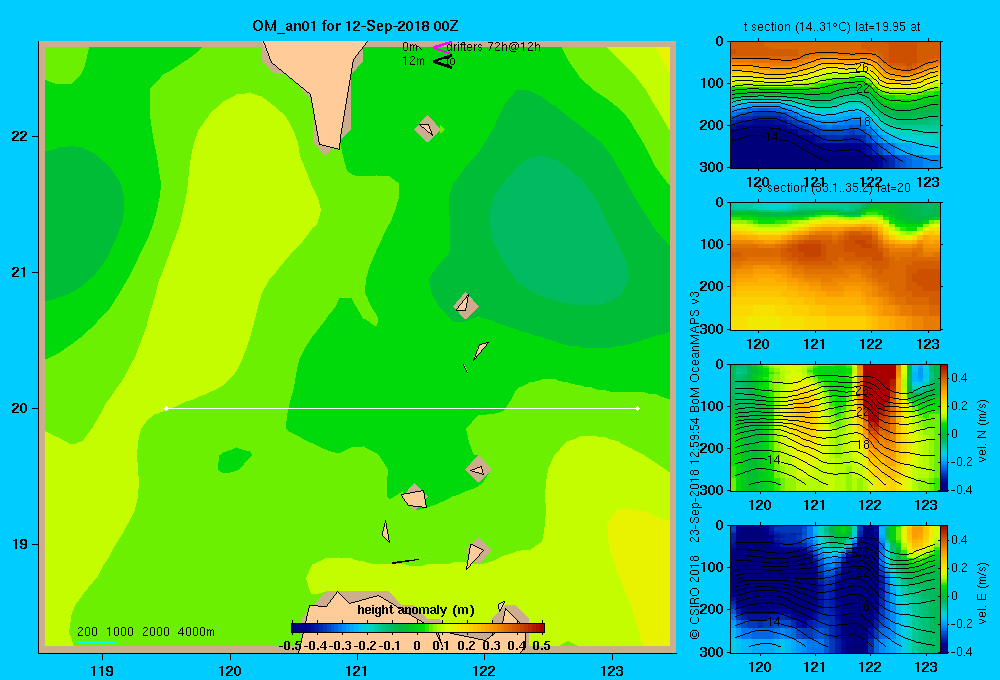Click the "1000" bathymetry legend entry
The image size is (1000, 680).
(x=120, y=632)
